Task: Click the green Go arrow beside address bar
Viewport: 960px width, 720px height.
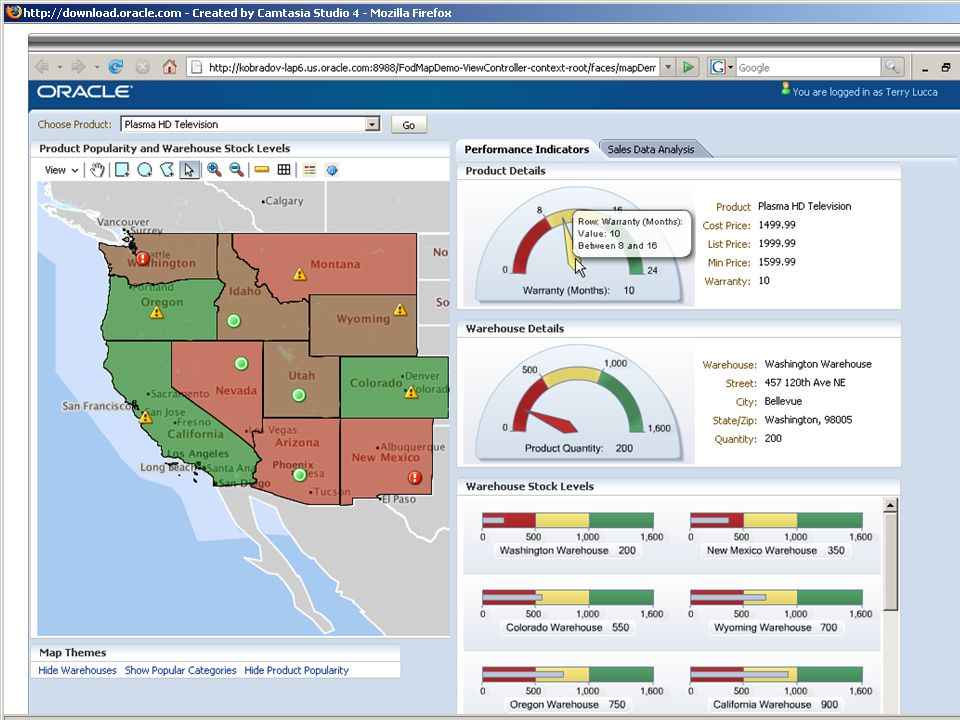Action: click(688, 67)
